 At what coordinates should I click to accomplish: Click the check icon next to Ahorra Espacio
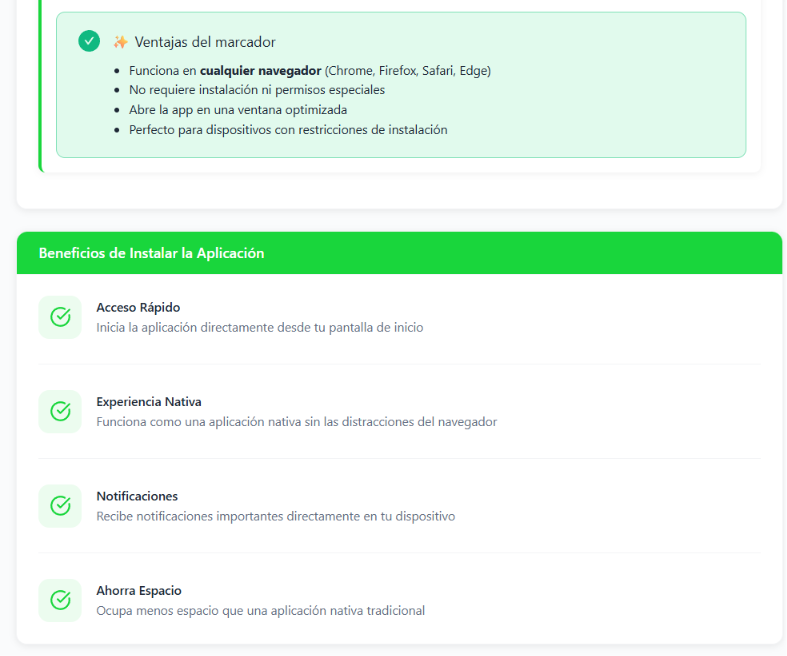pos(60,600)
